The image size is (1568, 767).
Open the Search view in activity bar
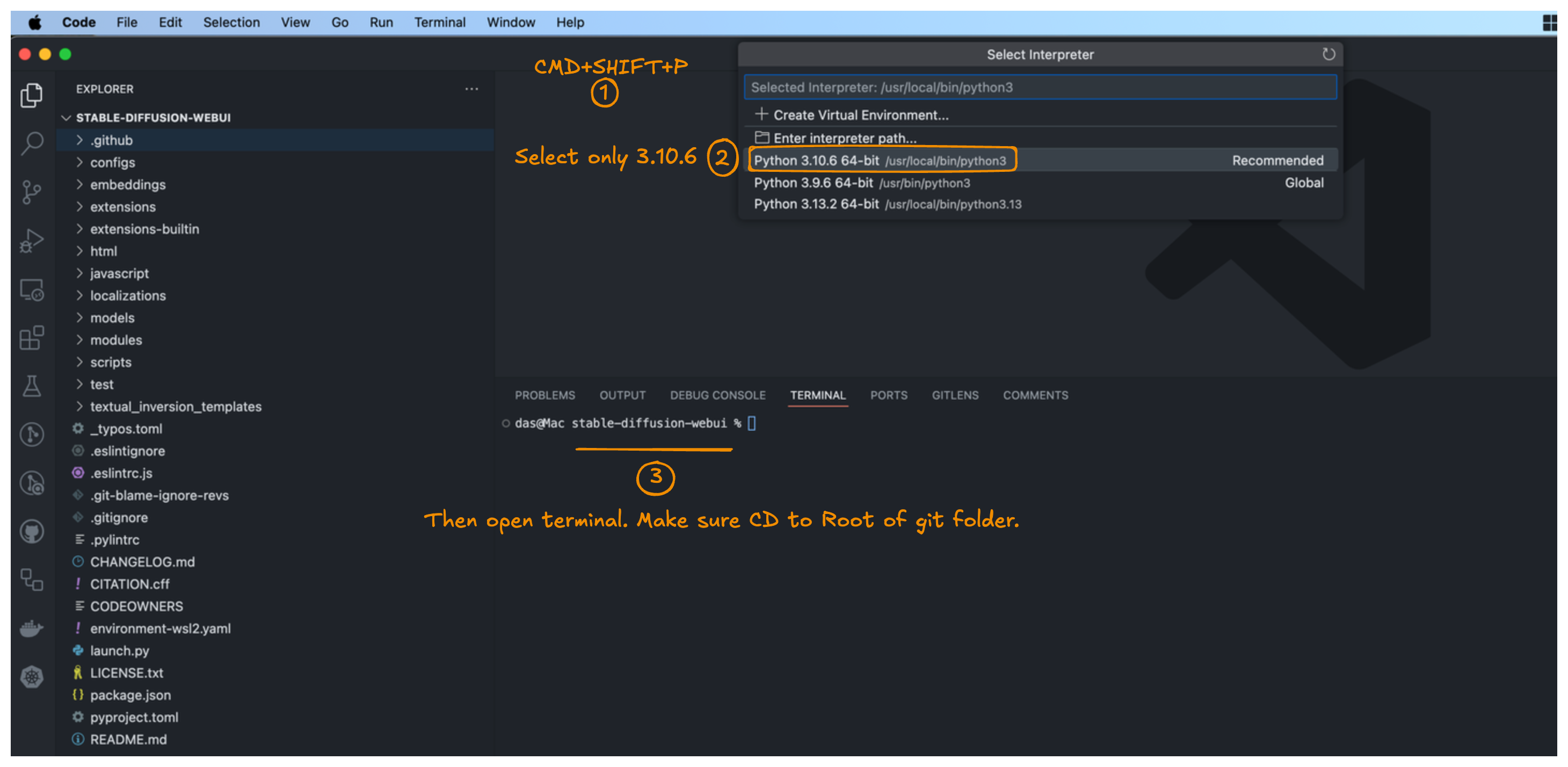coord(32,143)
